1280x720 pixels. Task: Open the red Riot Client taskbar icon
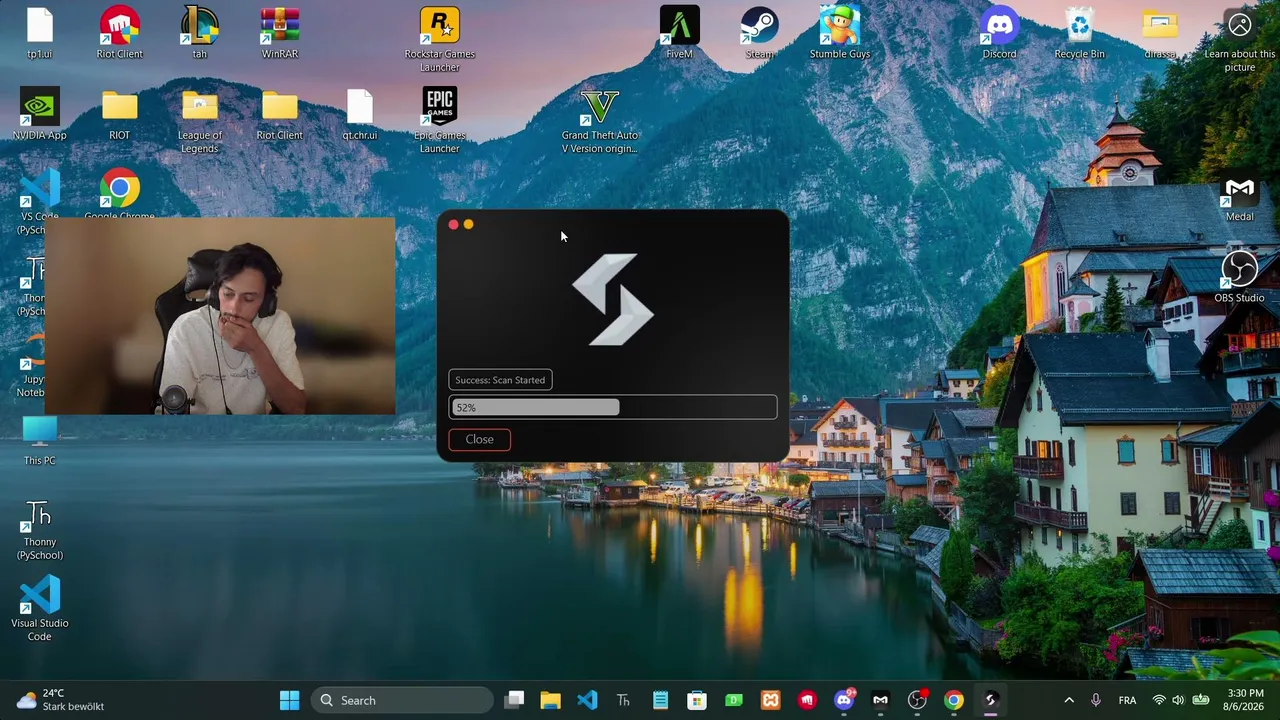tap(807, 700)
